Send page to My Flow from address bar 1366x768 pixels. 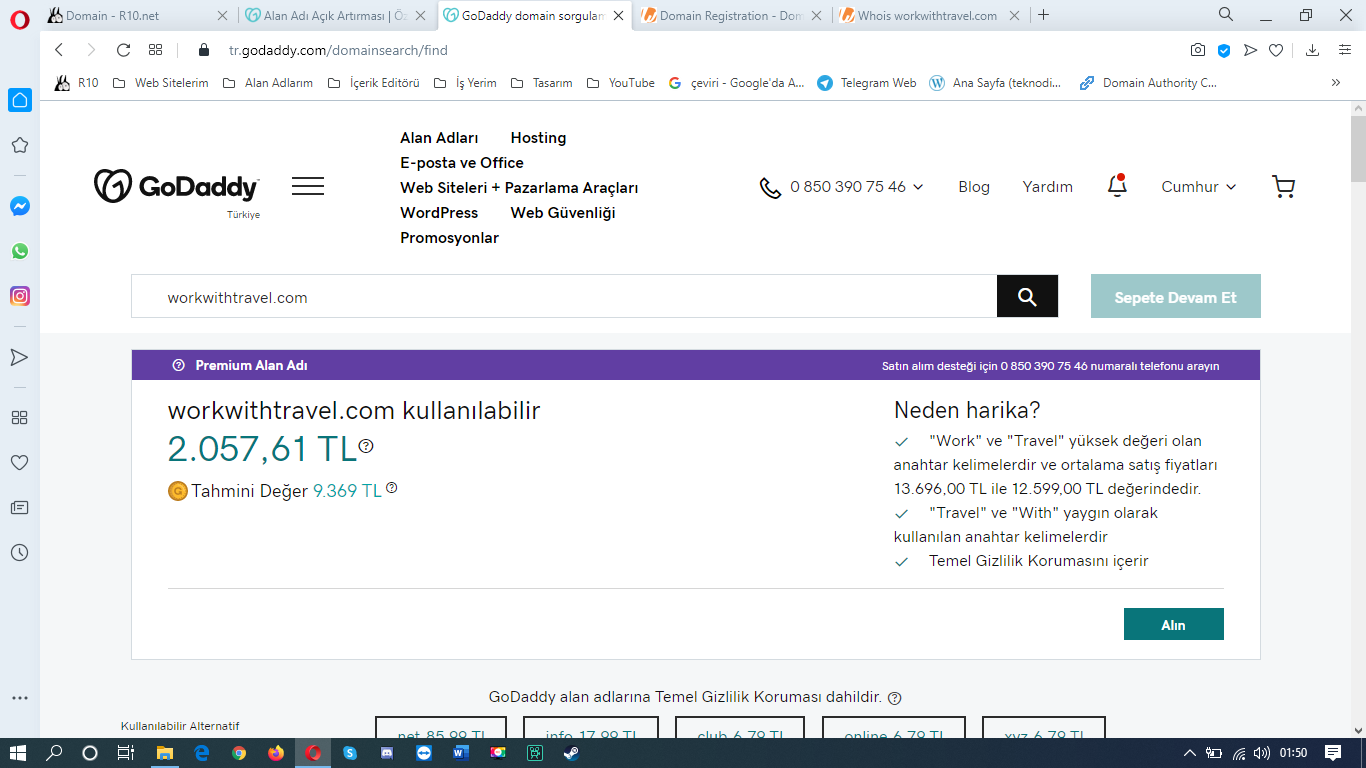[x=1250, y=50]
